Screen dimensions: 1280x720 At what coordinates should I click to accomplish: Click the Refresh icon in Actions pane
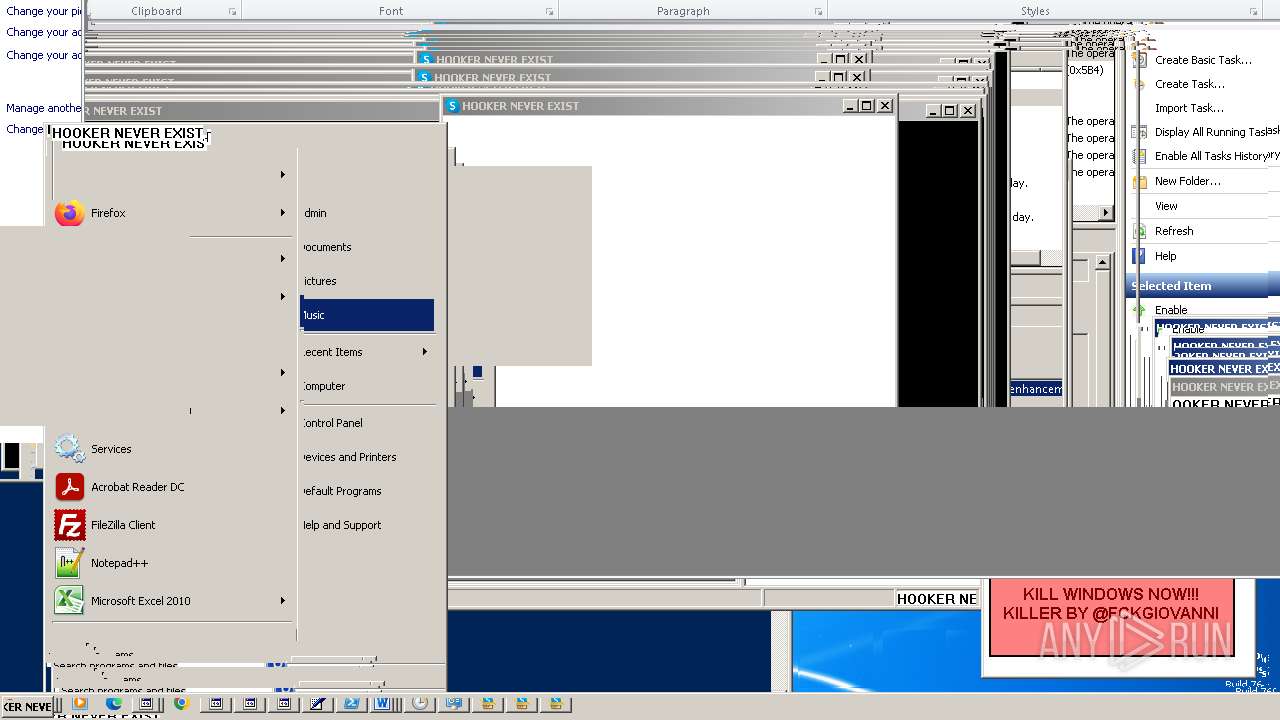[x=1139, y=230]
